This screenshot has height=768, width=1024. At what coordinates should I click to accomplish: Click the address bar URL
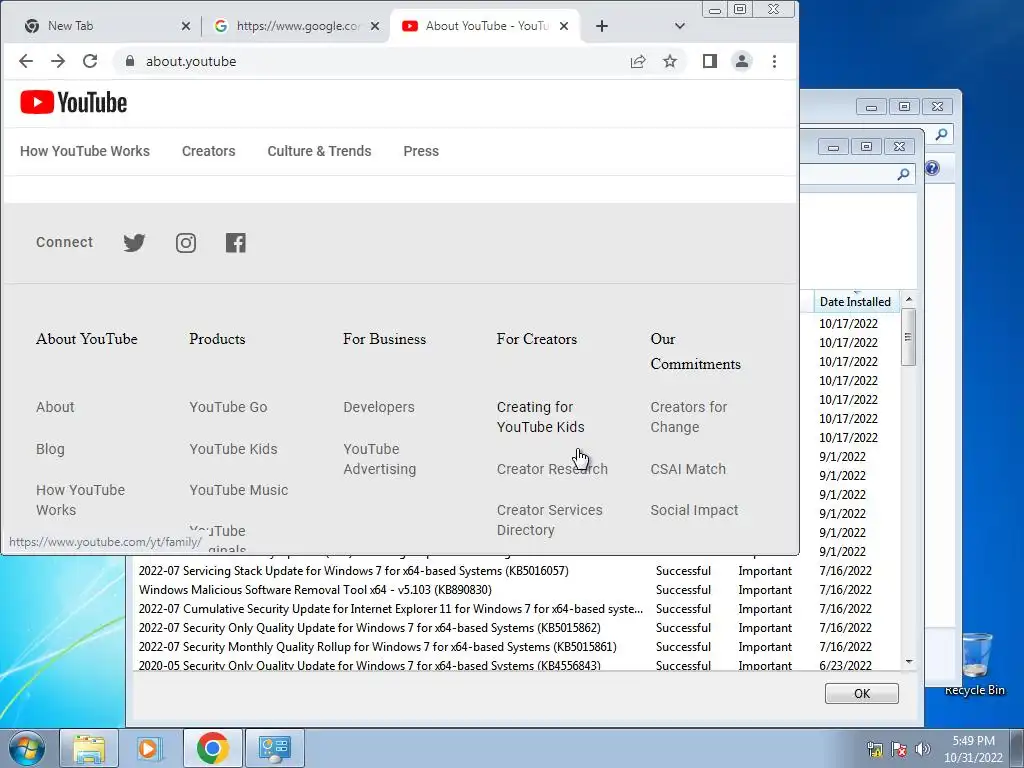[191, 61]
